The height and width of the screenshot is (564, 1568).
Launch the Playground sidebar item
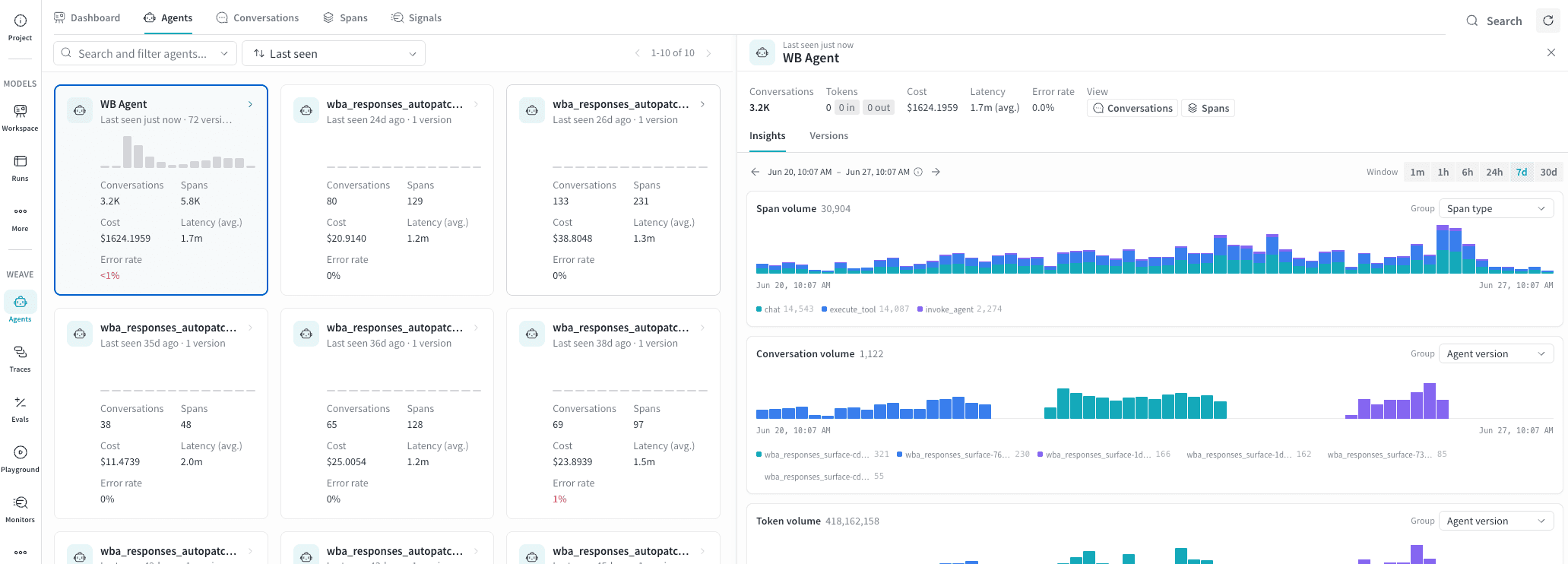tap(21, 458)
